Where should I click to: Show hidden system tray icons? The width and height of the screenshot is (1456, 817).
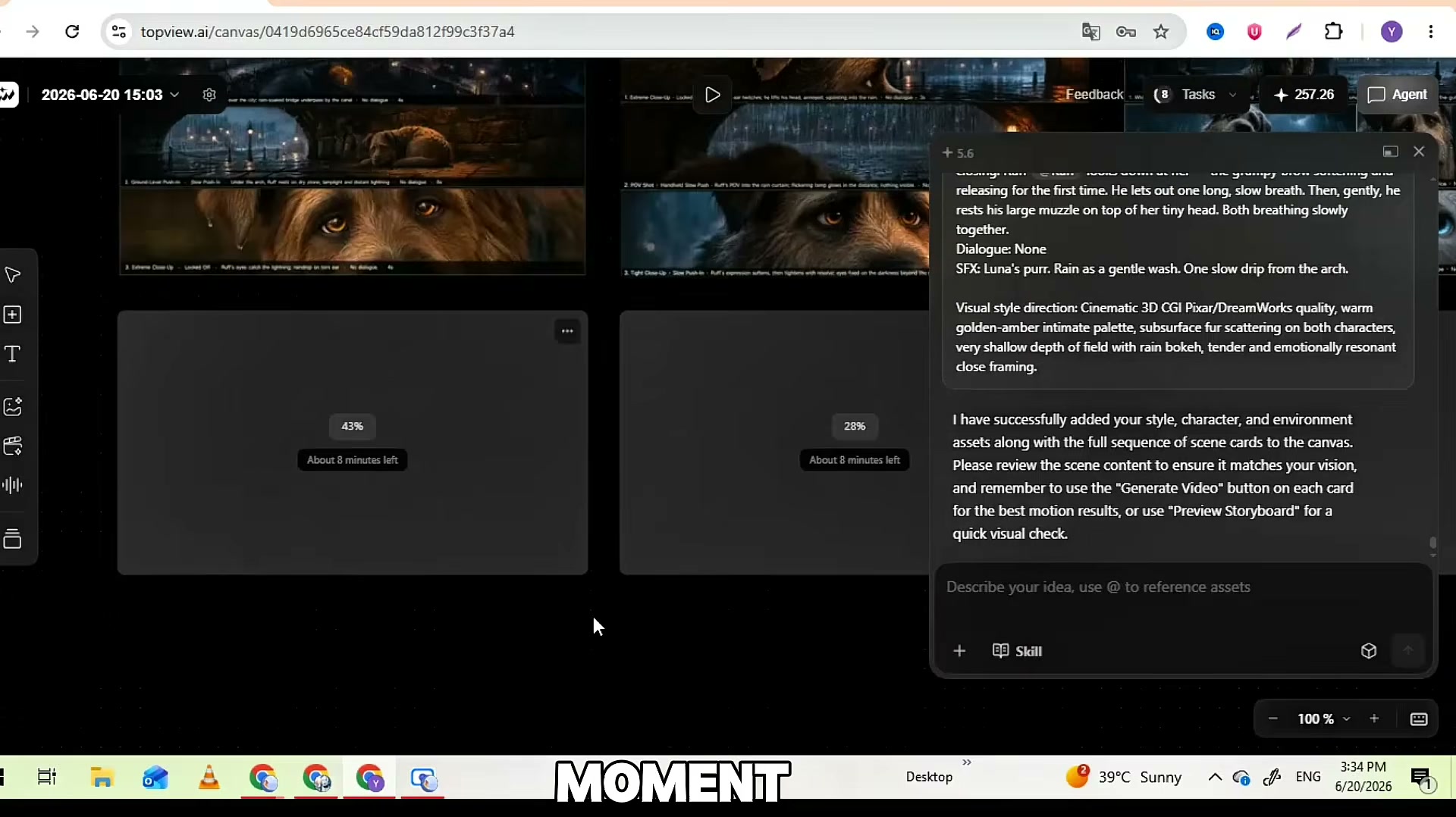[1215, 777]
